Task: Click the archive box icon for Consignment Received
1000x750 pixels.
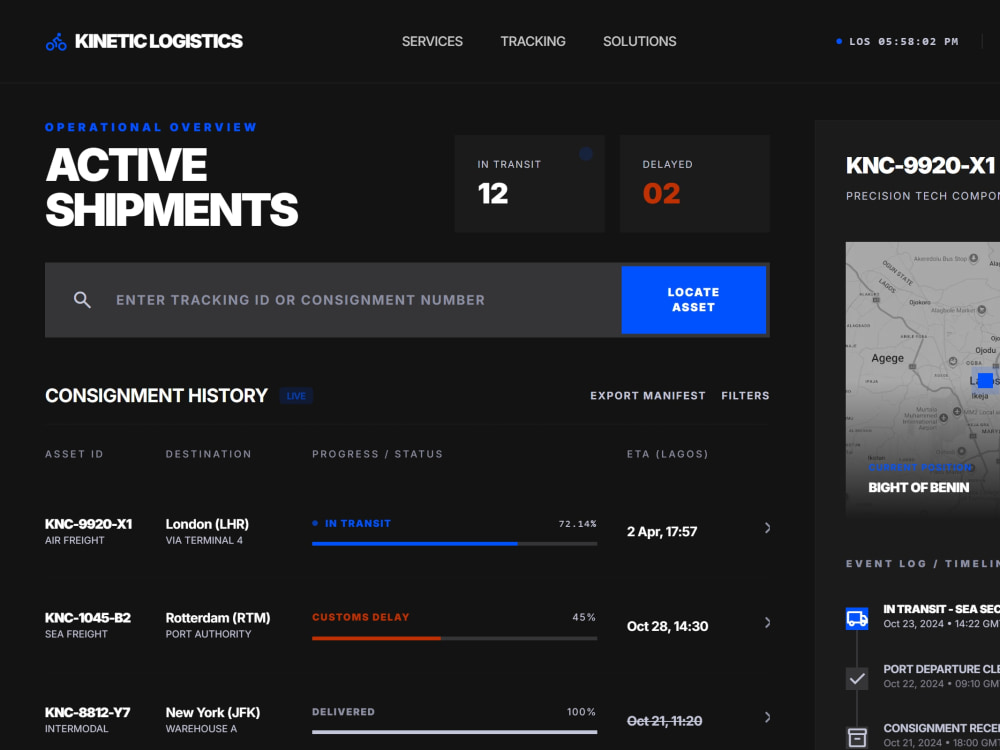Action: (x=857, y=737)
